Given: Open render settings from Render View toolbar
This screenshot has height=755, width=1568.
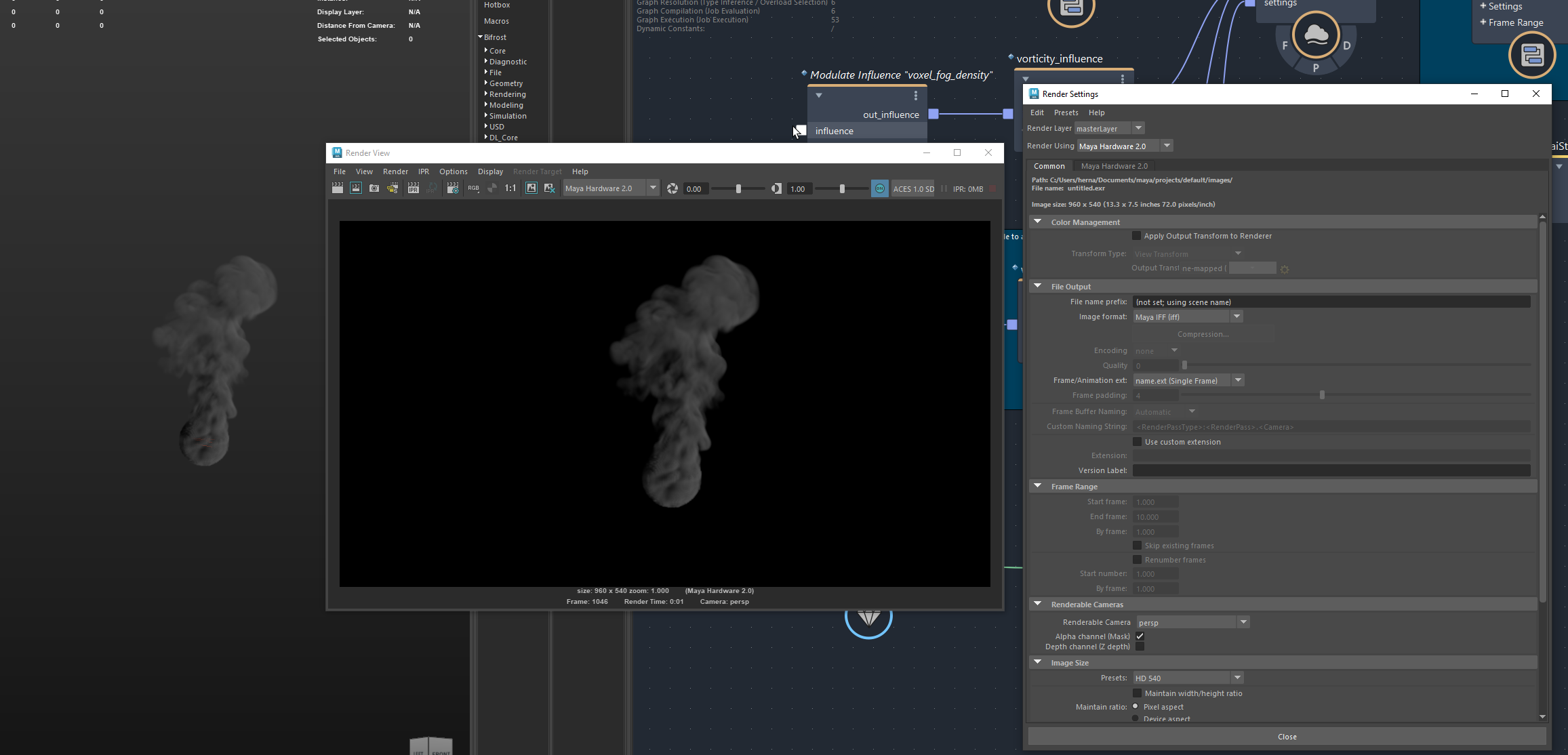Looking at the screenshot, I should pos(453,188).
